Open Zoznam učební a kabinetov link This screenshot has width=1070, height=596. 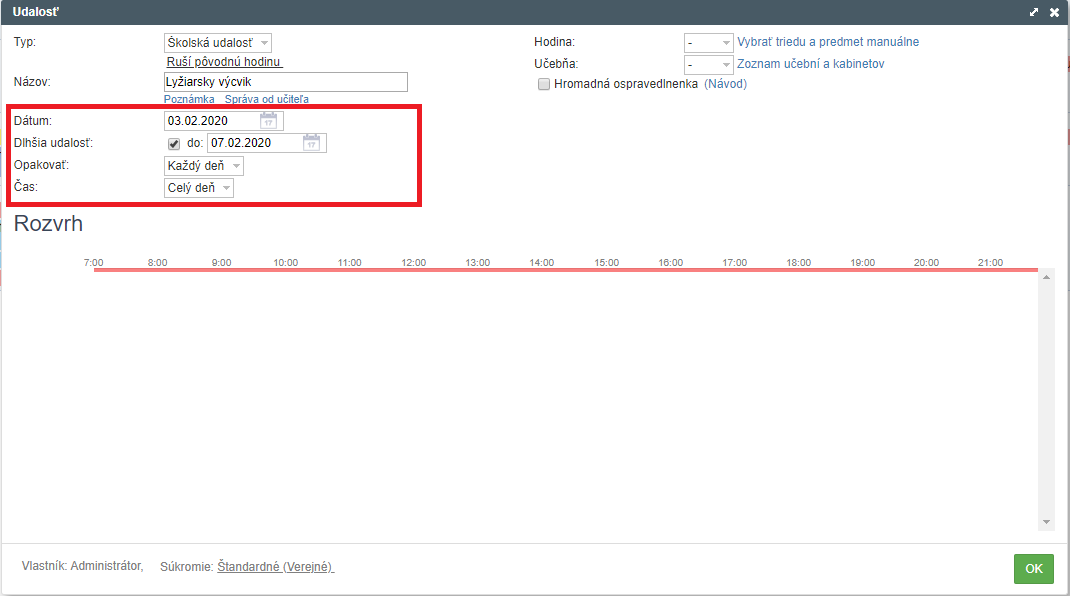(x=811, y=63)
